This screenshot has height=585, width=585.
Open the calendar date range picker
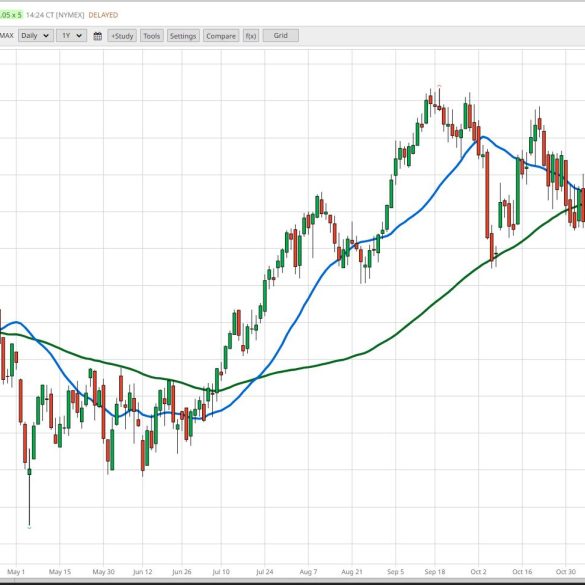coord(97,36)
